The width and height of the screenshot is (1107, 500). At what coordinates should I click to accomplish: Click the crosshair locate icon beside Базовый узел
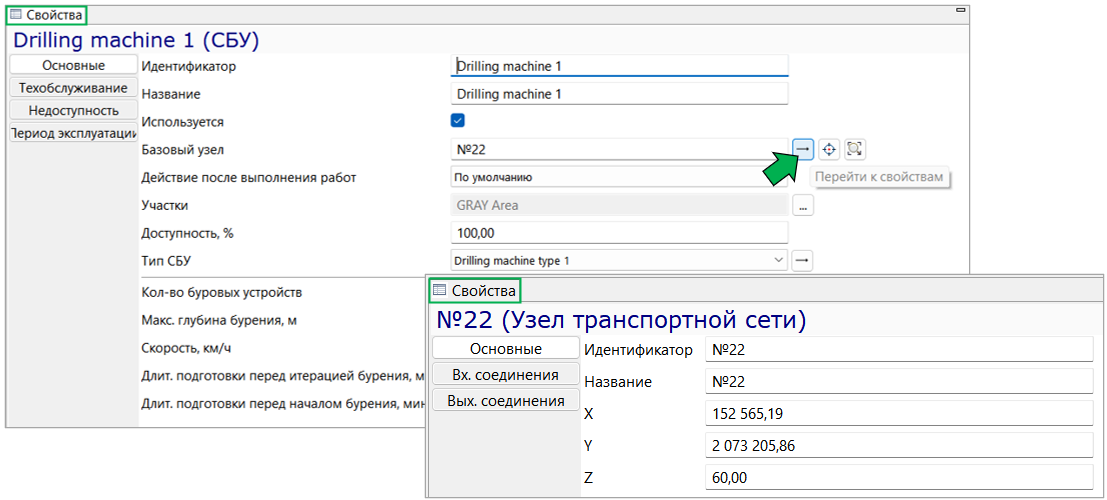click(829, 149)
